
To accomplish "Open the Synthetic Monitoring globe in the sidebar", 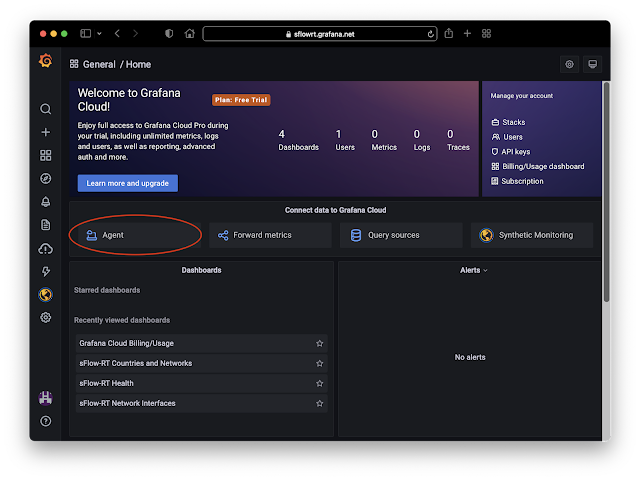I will click(x=46, y=295).
